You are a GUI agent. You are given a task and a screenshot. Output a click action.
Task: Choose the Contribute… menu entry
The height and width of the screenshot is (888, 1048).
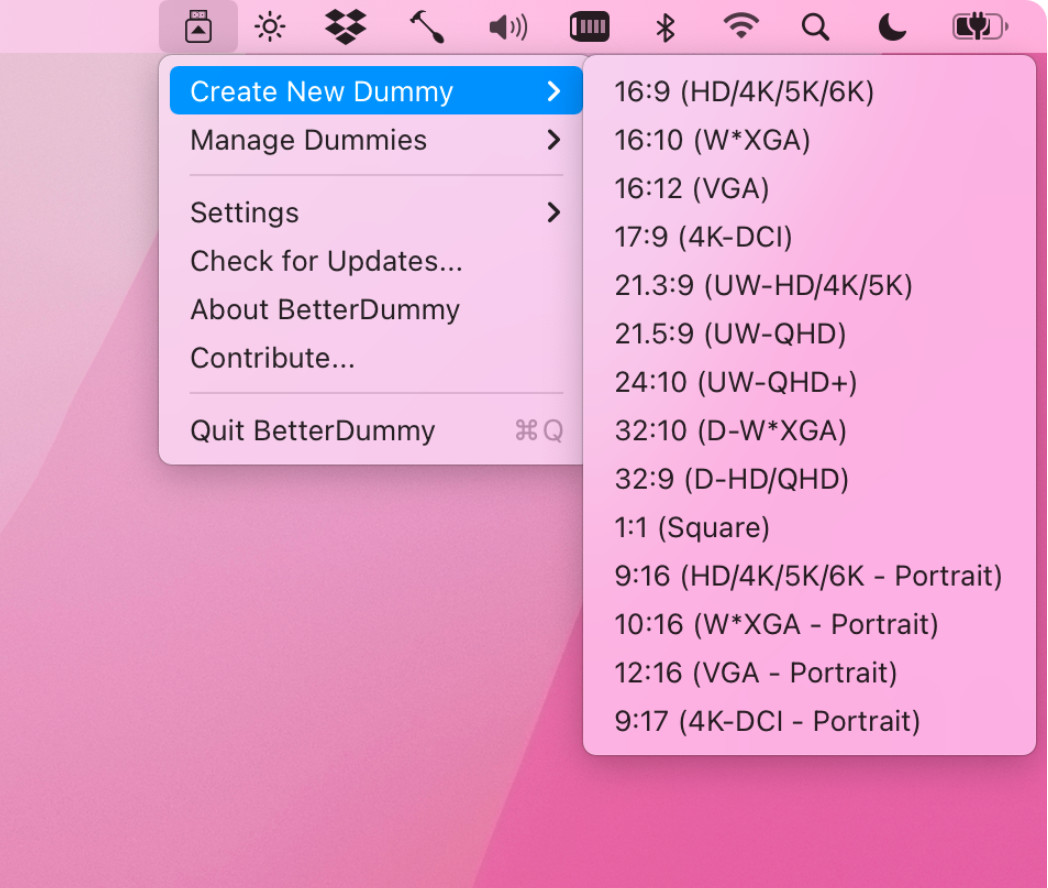(x=376, y=358)
